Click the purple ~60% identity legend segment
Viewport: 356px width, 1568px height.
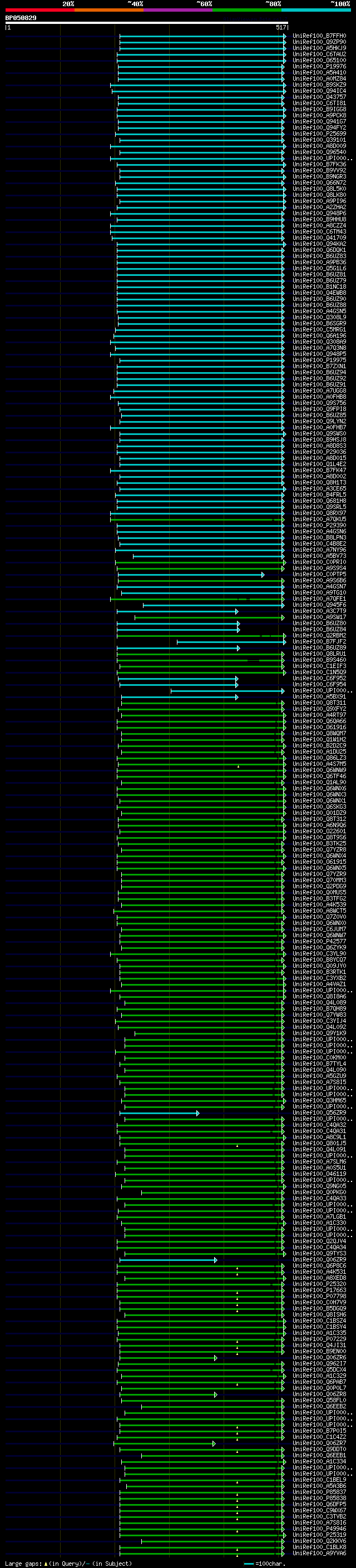[x=177, y=10]
